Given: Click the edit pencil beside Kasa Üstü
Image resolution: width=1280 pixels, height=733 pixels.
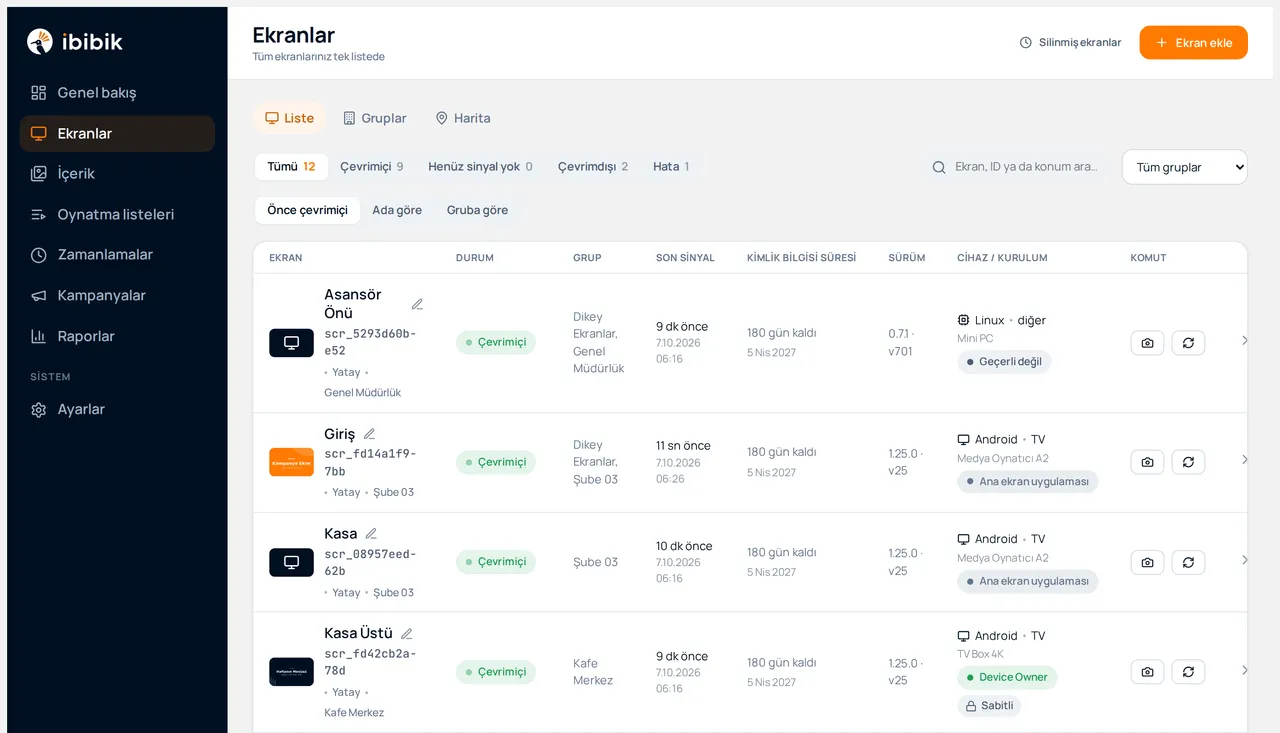Looking at the screenshot, I should point(407,633).
